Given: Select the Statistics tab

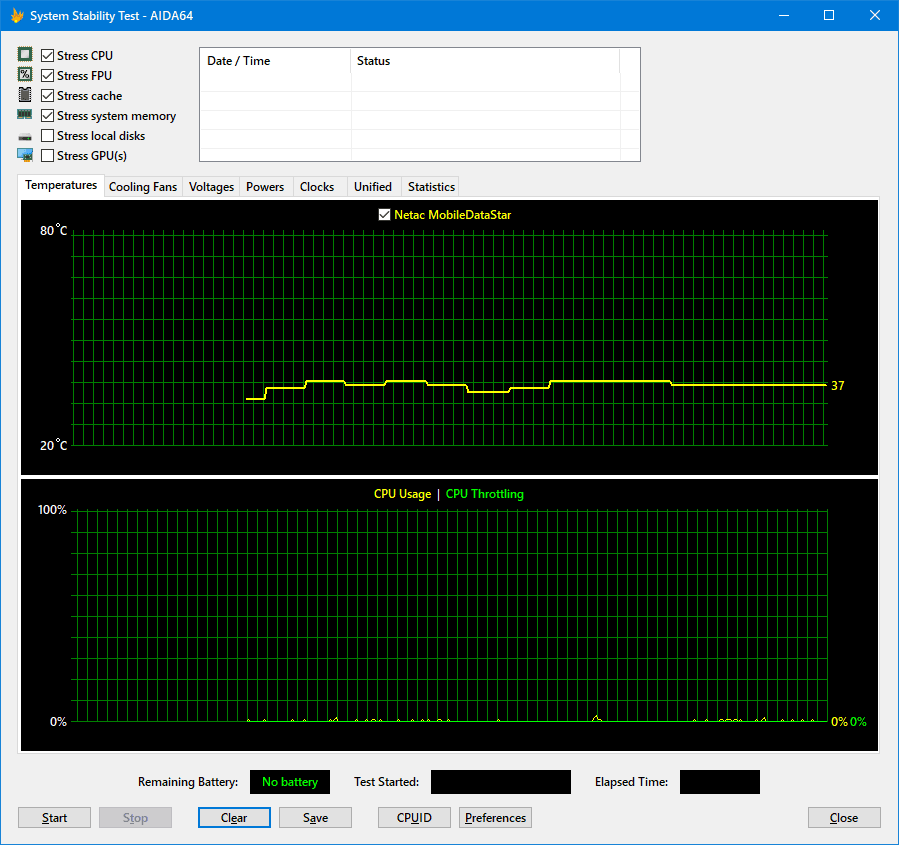Looking at the screenshot, I should (x=431, y=187).
